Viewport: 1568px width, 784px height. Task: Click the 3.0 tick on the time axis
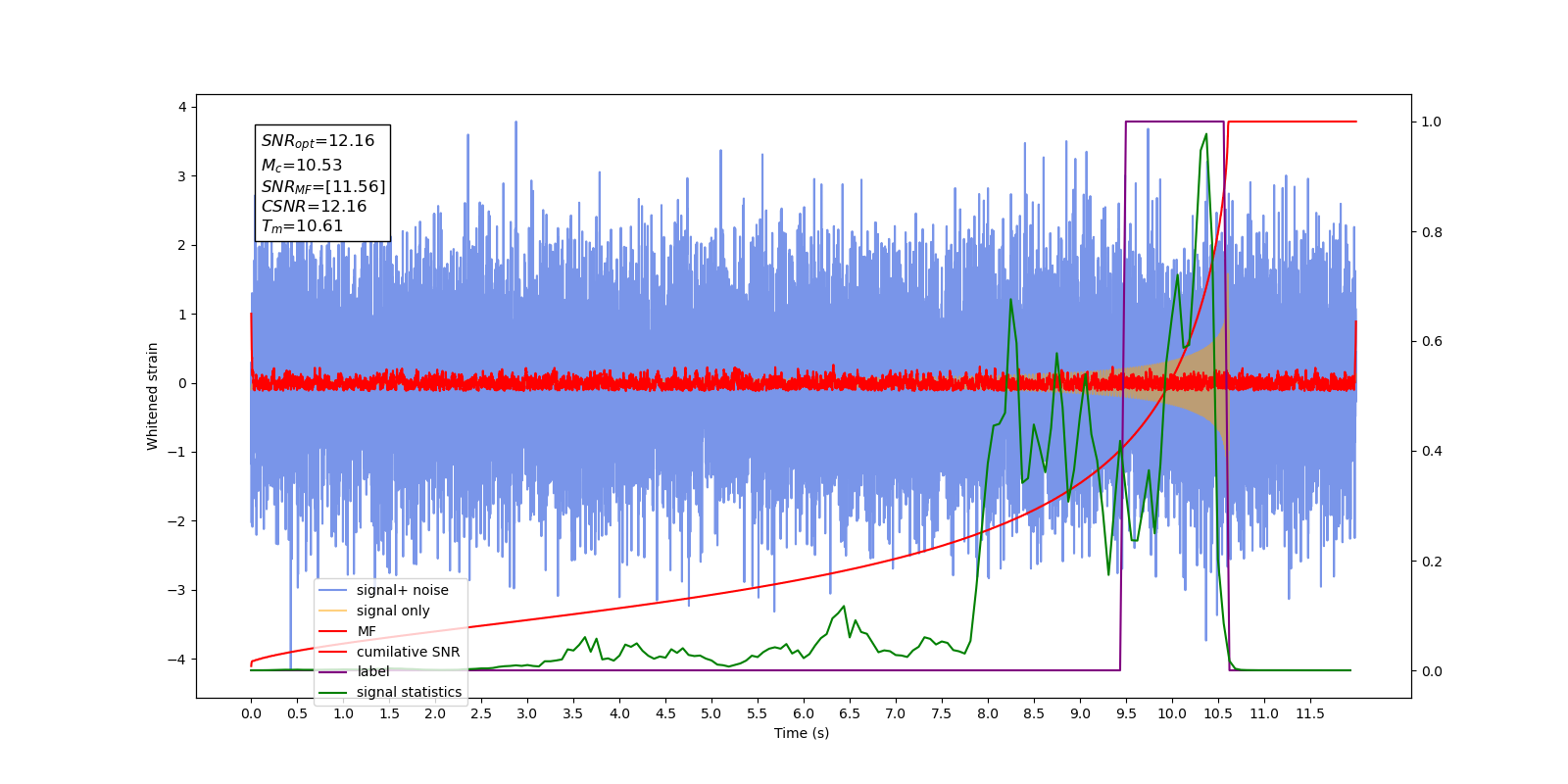(527, 713)
